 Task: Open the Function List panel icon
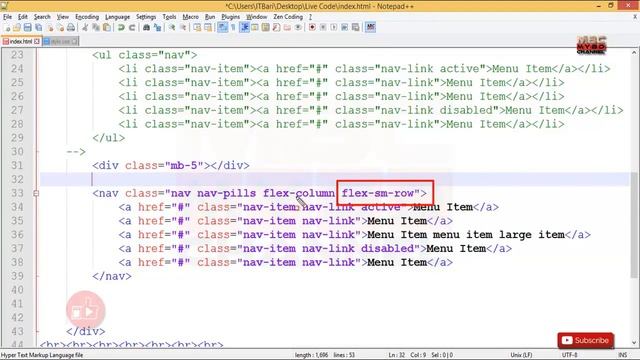(276, 27)
